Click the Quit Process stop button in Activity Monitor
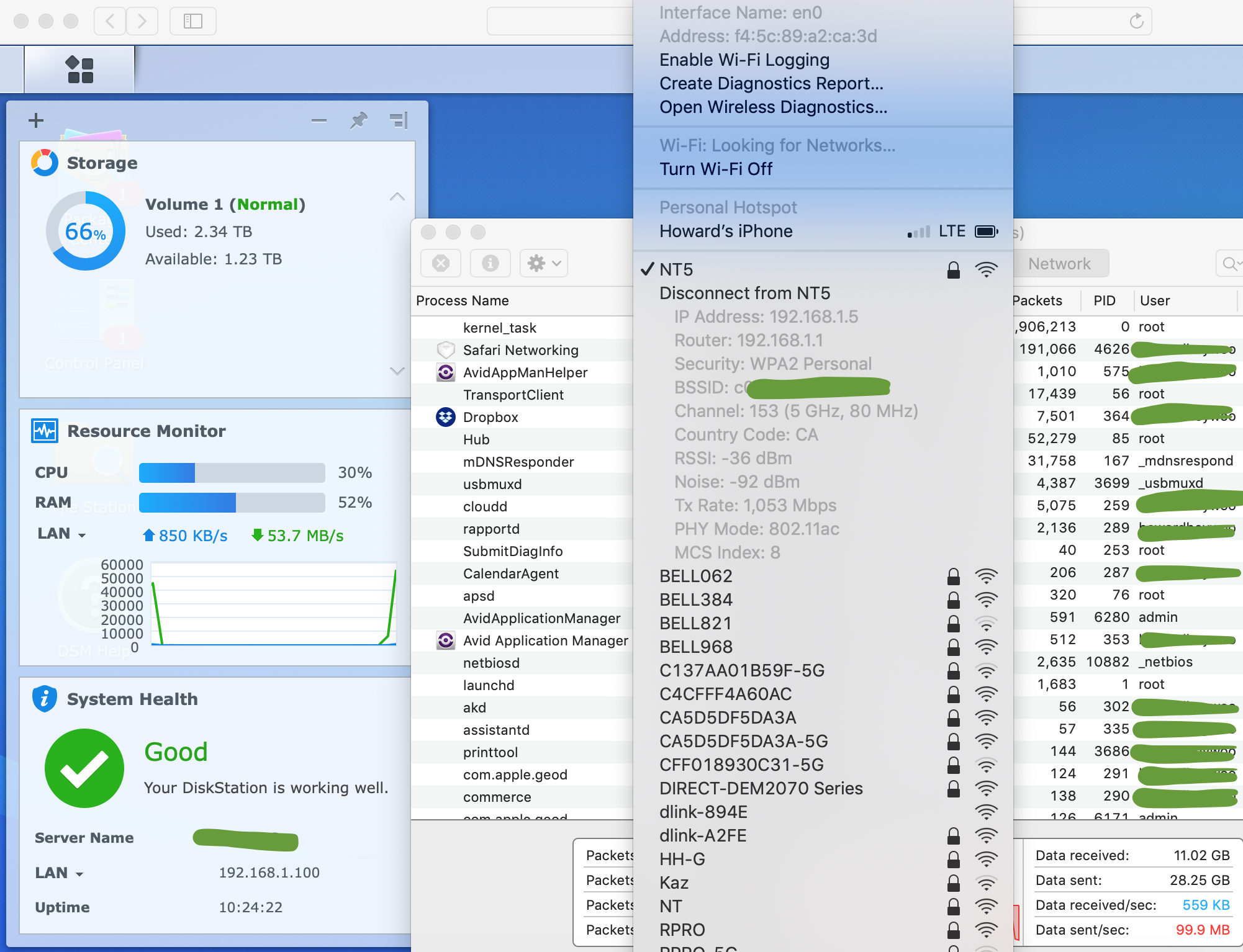Viewport: 1243px width, 952px height. [441, 263]
